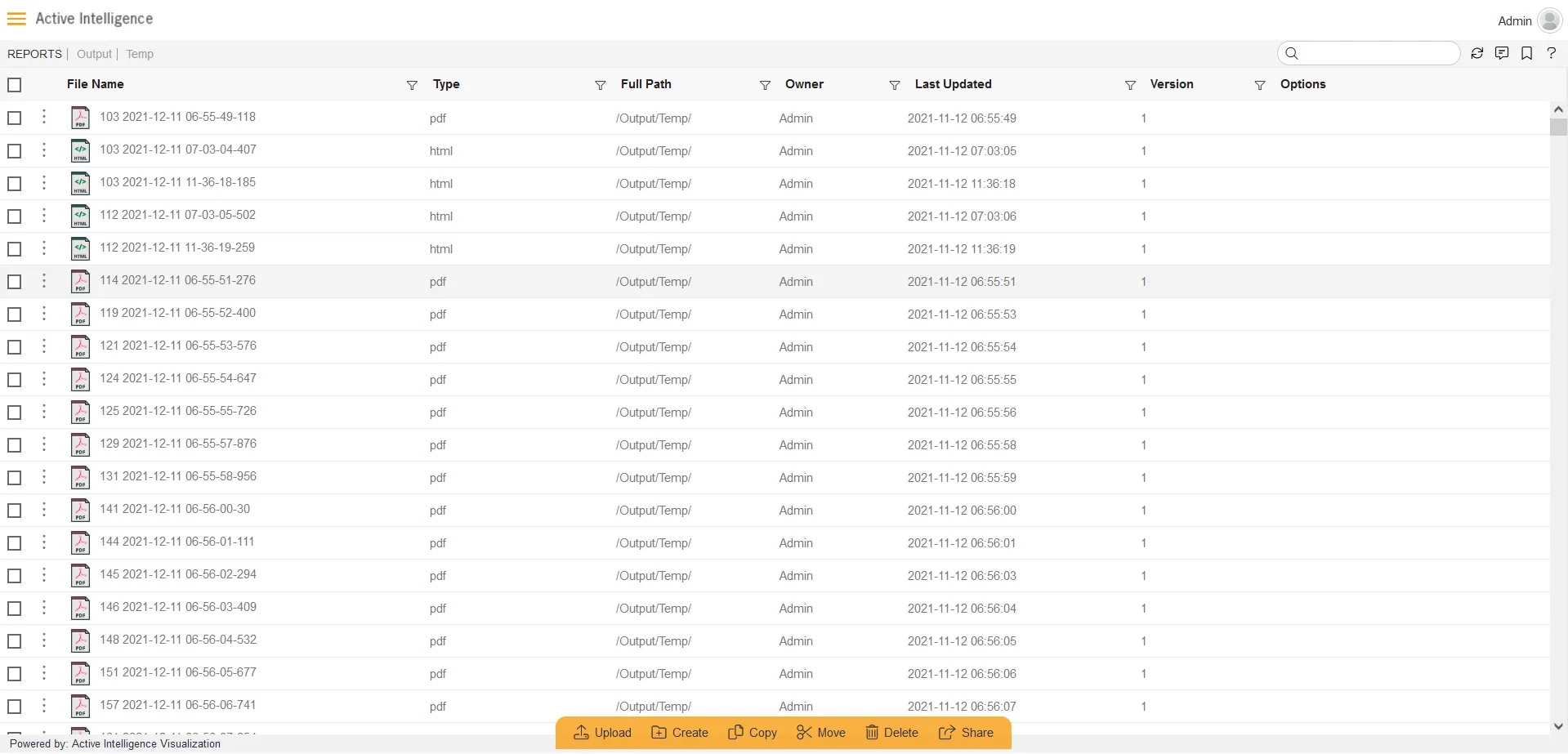
Task: Click the vertical scrollbar thumb
Action: click(1558, 127)
